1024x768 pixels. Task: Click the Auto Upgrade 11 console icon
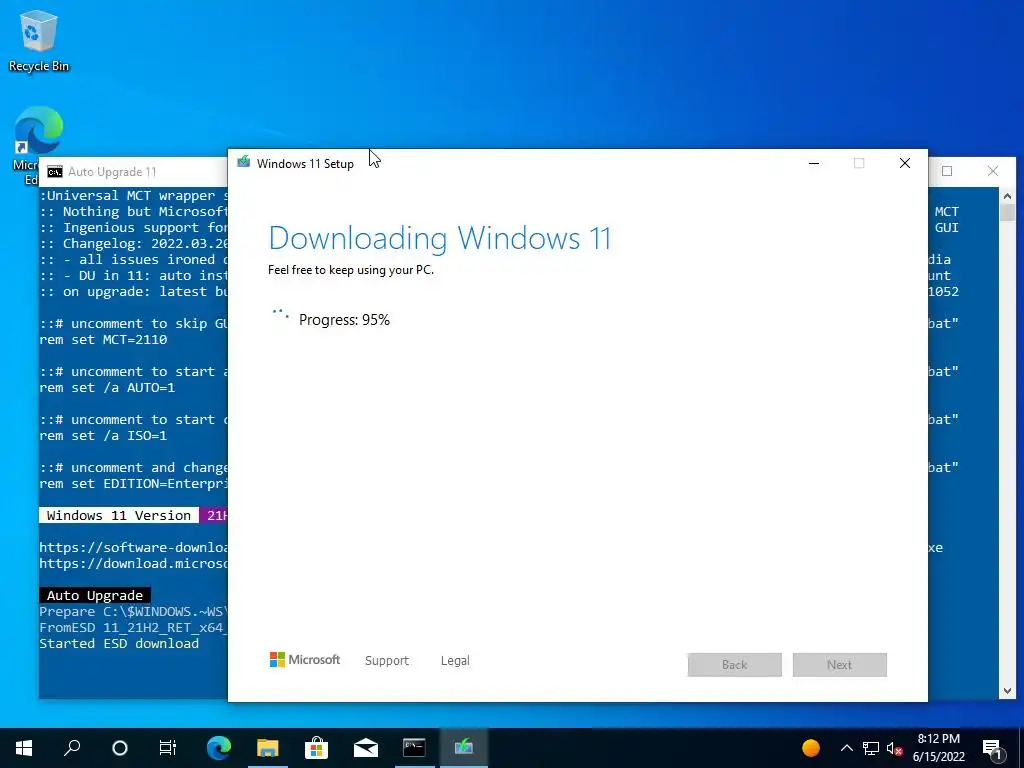point(55,172)
